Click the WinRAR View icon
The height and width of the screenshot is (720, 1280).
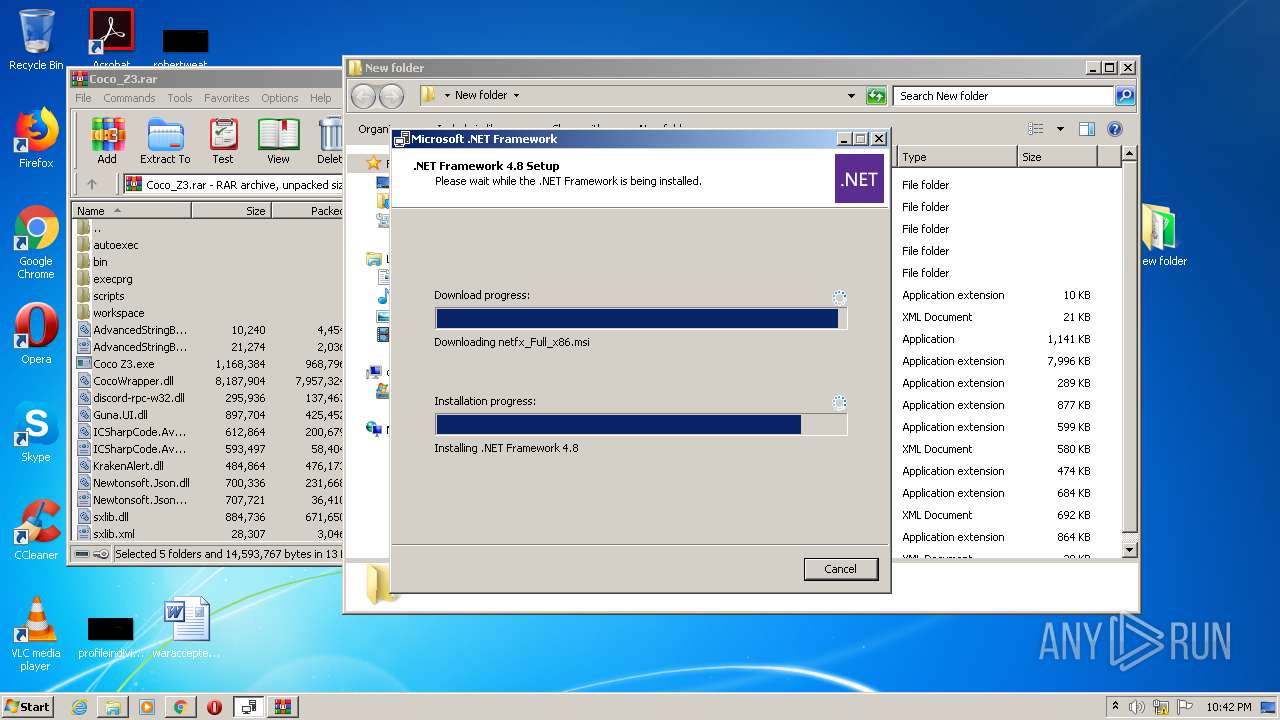click(278, 141)
